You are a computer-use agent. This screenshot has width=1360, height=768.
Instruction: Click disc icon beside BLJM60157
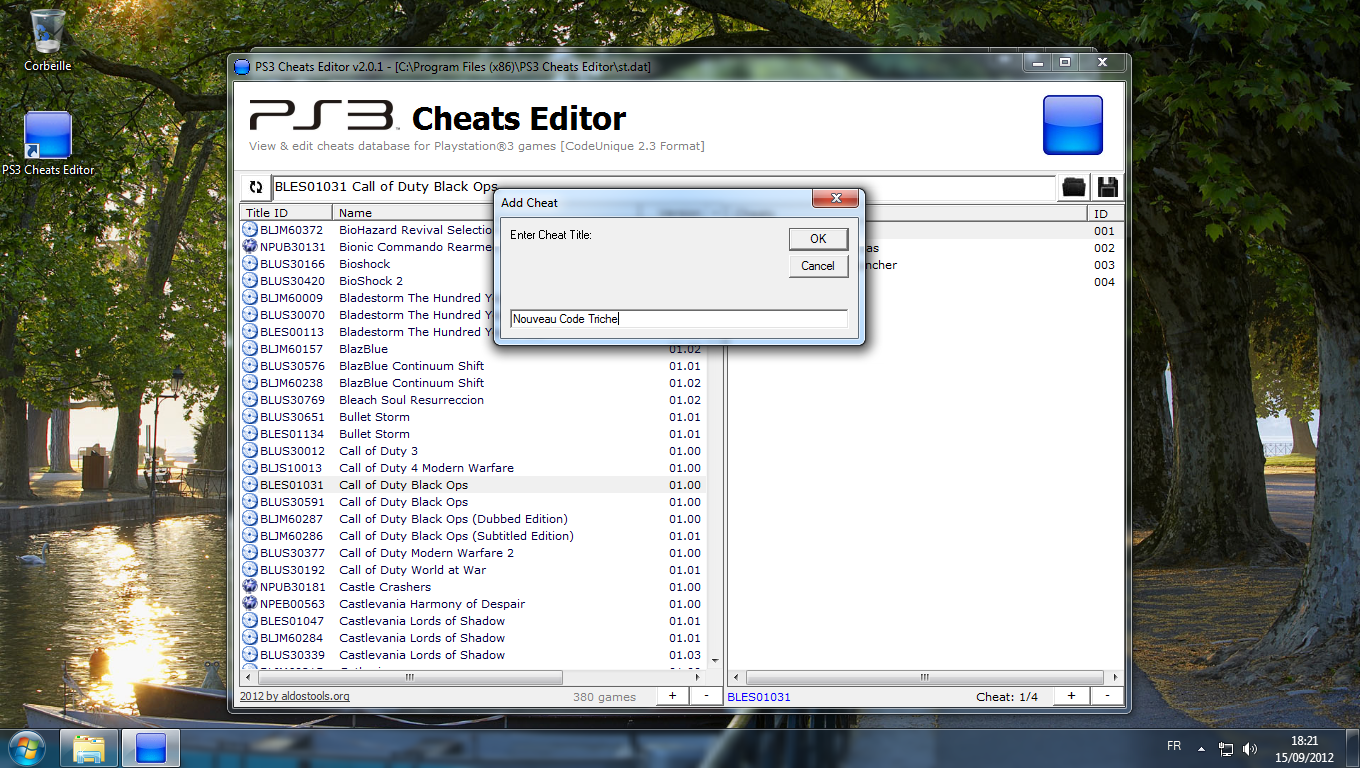[x=250, y=349]
